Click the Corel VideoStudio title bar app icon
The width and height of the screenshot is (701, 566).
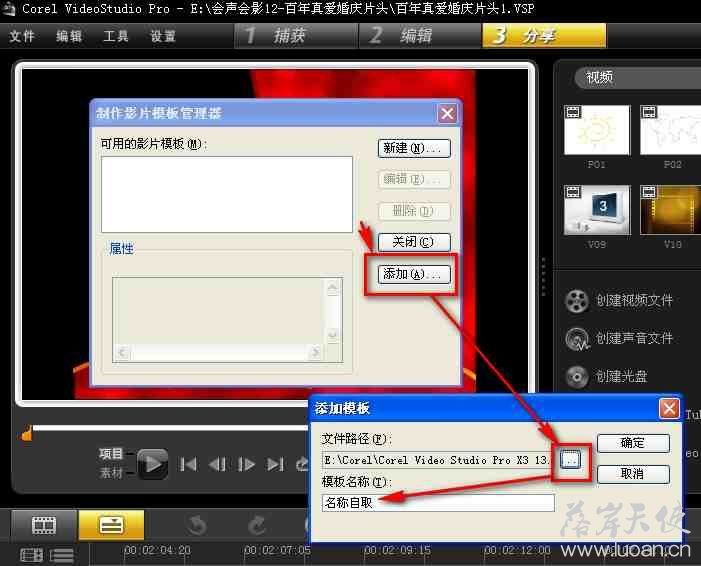coord(8,8)
